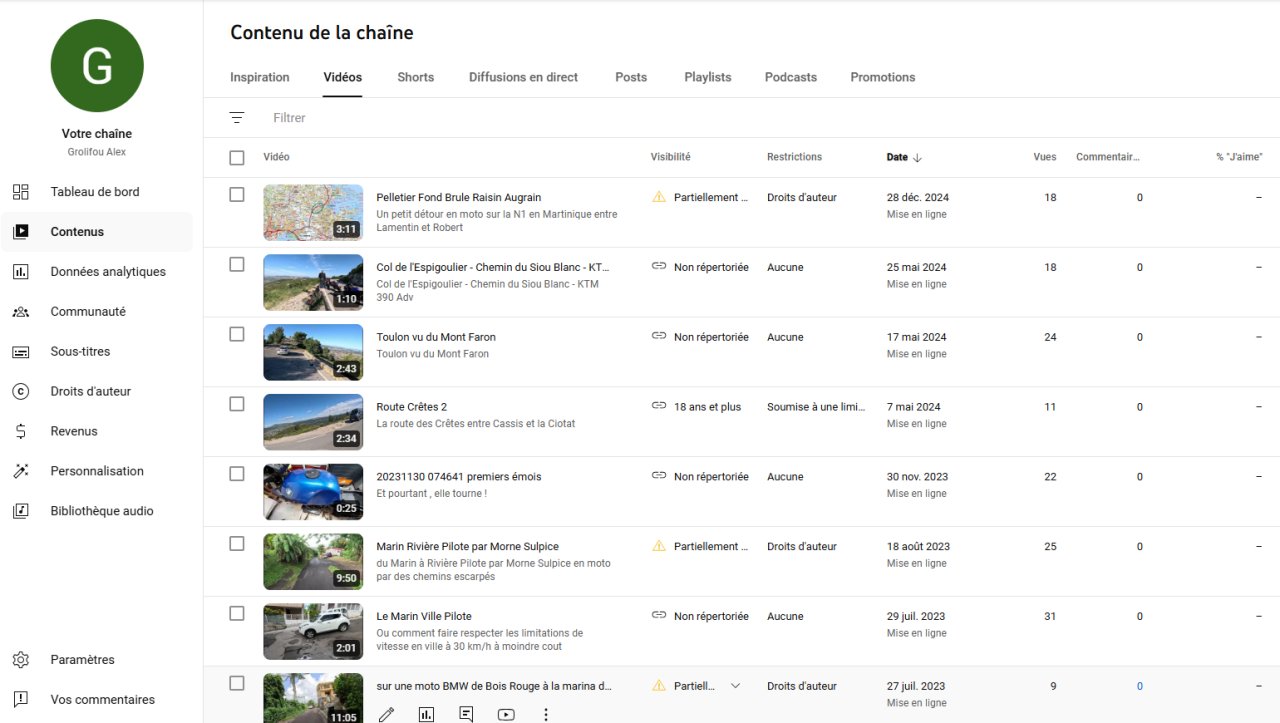Open visibility setting of Le Marin Ville Pilote
The image size is (1280, 723).
[x=710, y=616]
